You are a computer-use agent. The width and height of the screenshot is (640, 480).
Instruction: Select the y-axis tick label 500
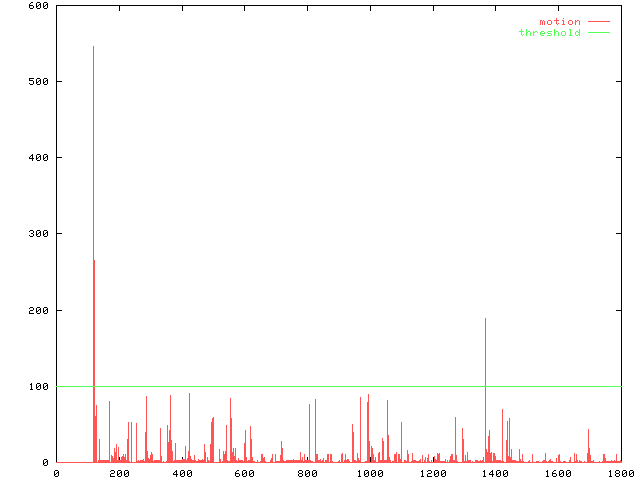tap(38, 81)
